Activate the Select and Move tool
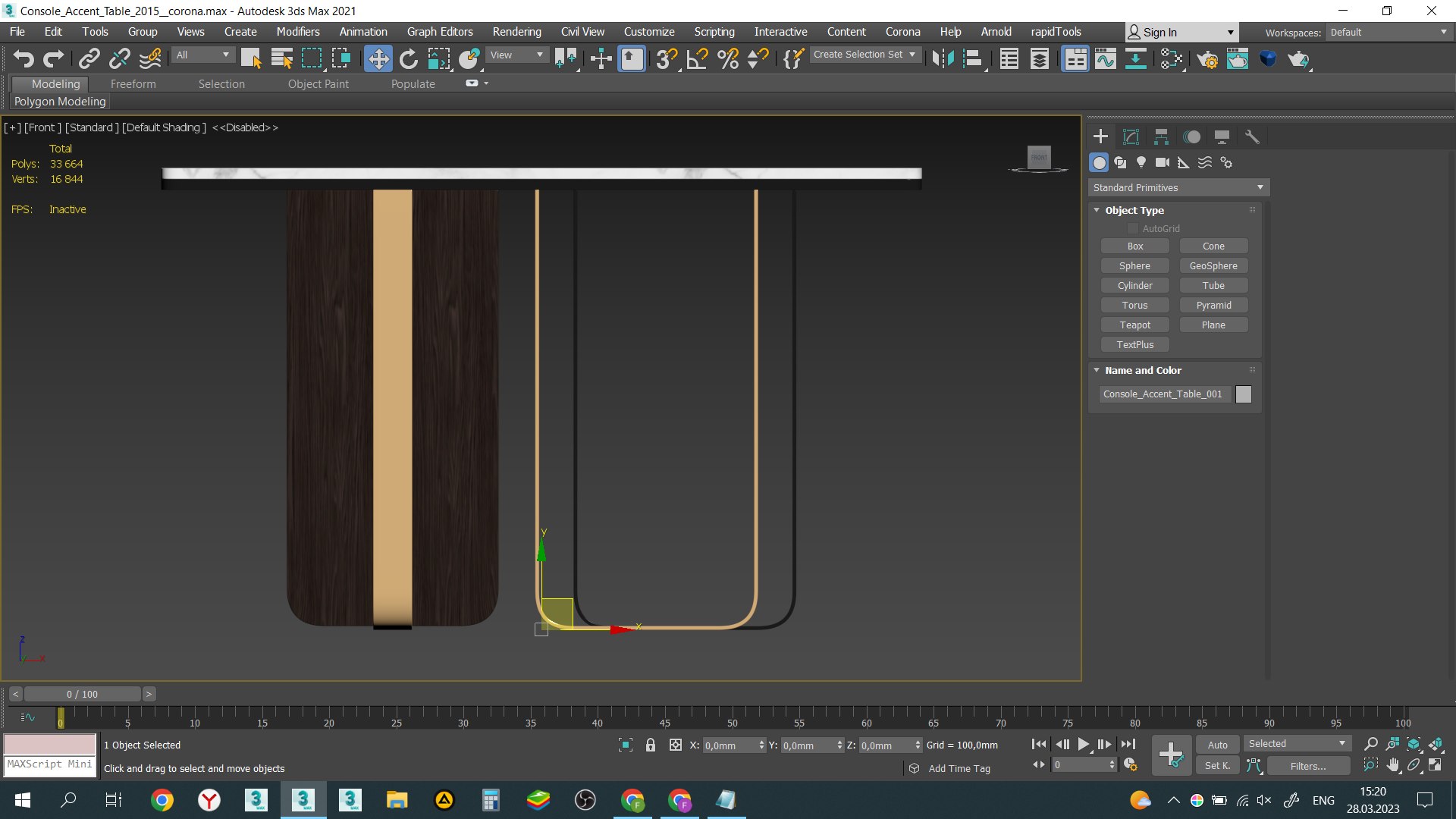1456x819 pixels. [378, 58]
